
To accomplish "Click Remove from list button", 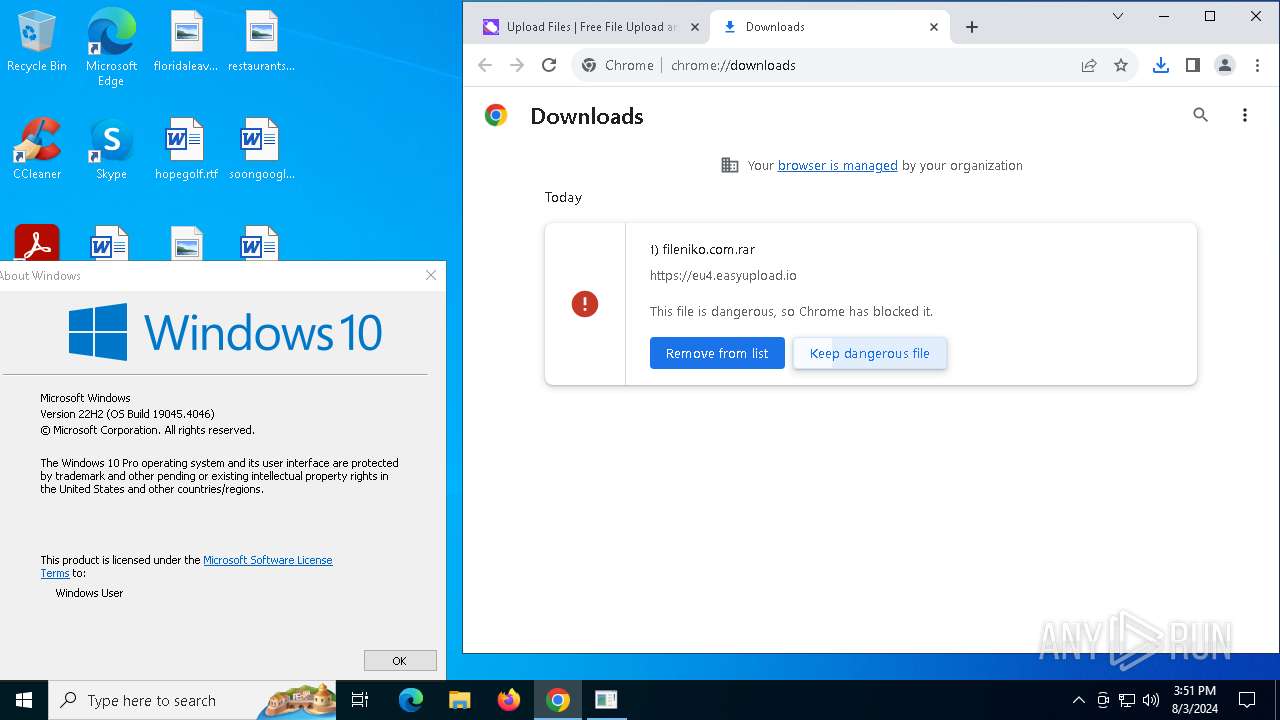I will [x=717, y=353].
